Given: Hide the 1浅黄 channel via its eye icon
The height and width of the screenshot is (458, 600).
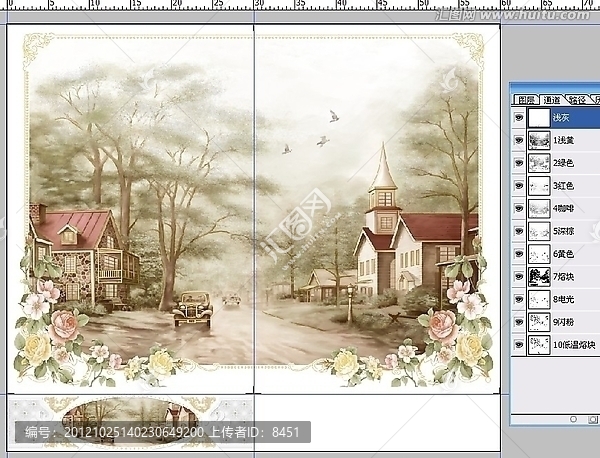Looking at the screenshot, I should pyautogui.click(x=518, y=140).
